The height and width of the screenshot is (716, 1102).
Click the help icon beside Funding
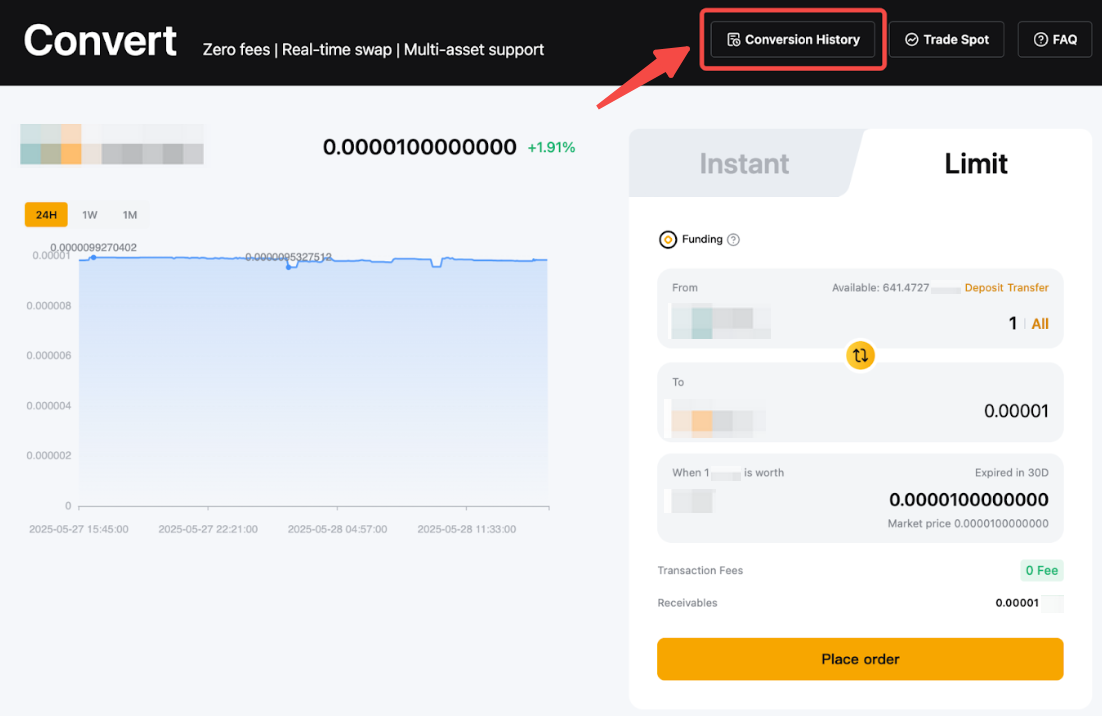733,240
